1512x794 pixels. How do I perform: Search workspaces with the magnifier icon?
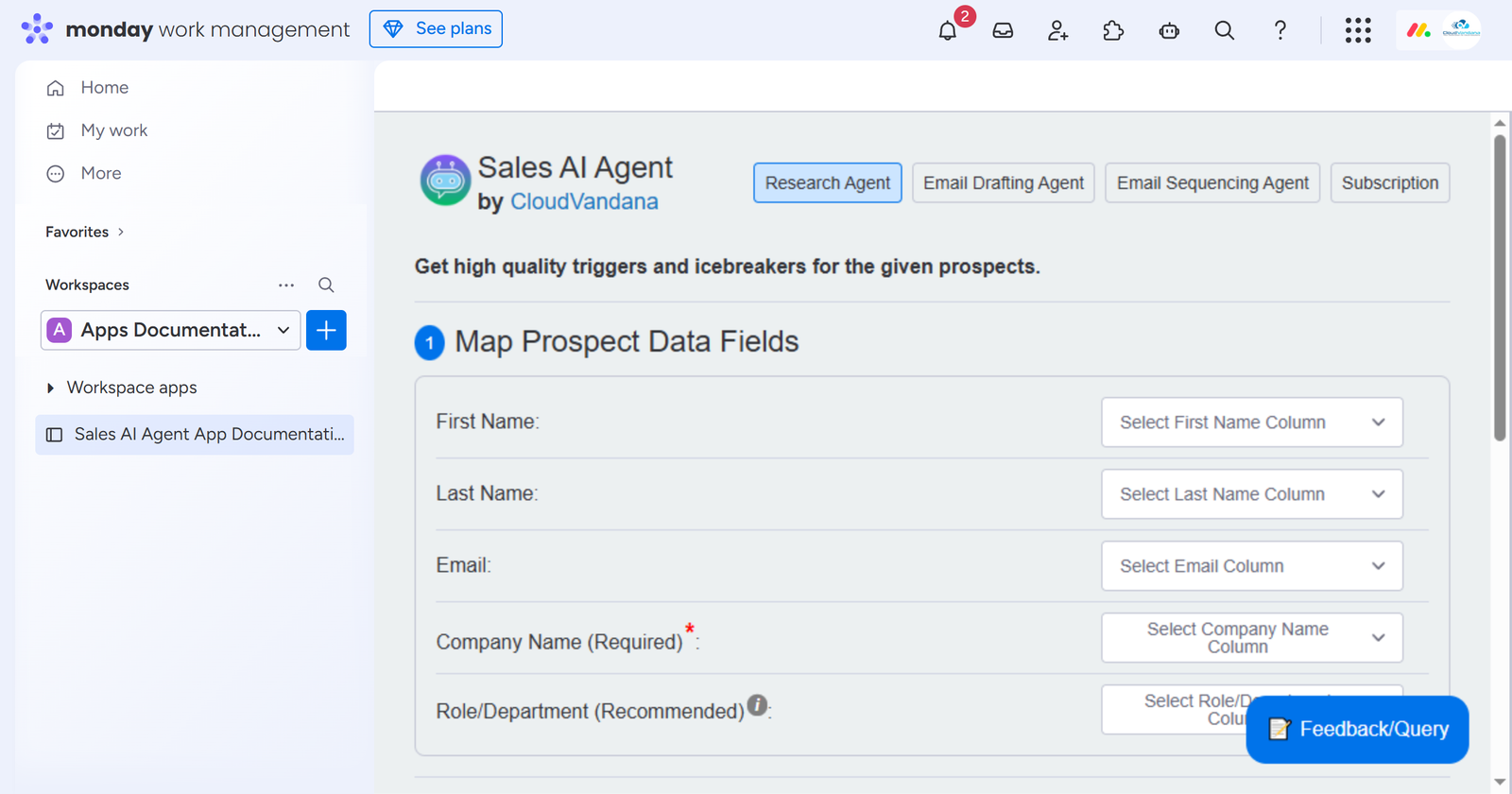click(x=326, y=285)
